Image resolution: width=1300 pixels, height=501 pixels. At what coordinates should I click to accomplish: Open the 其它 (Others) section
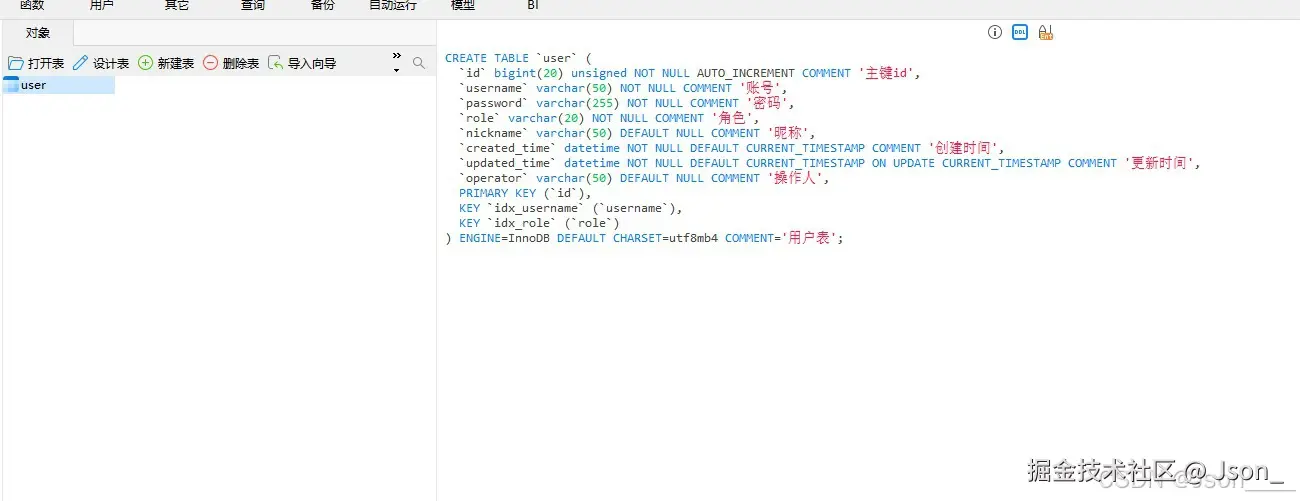(176, 5)
